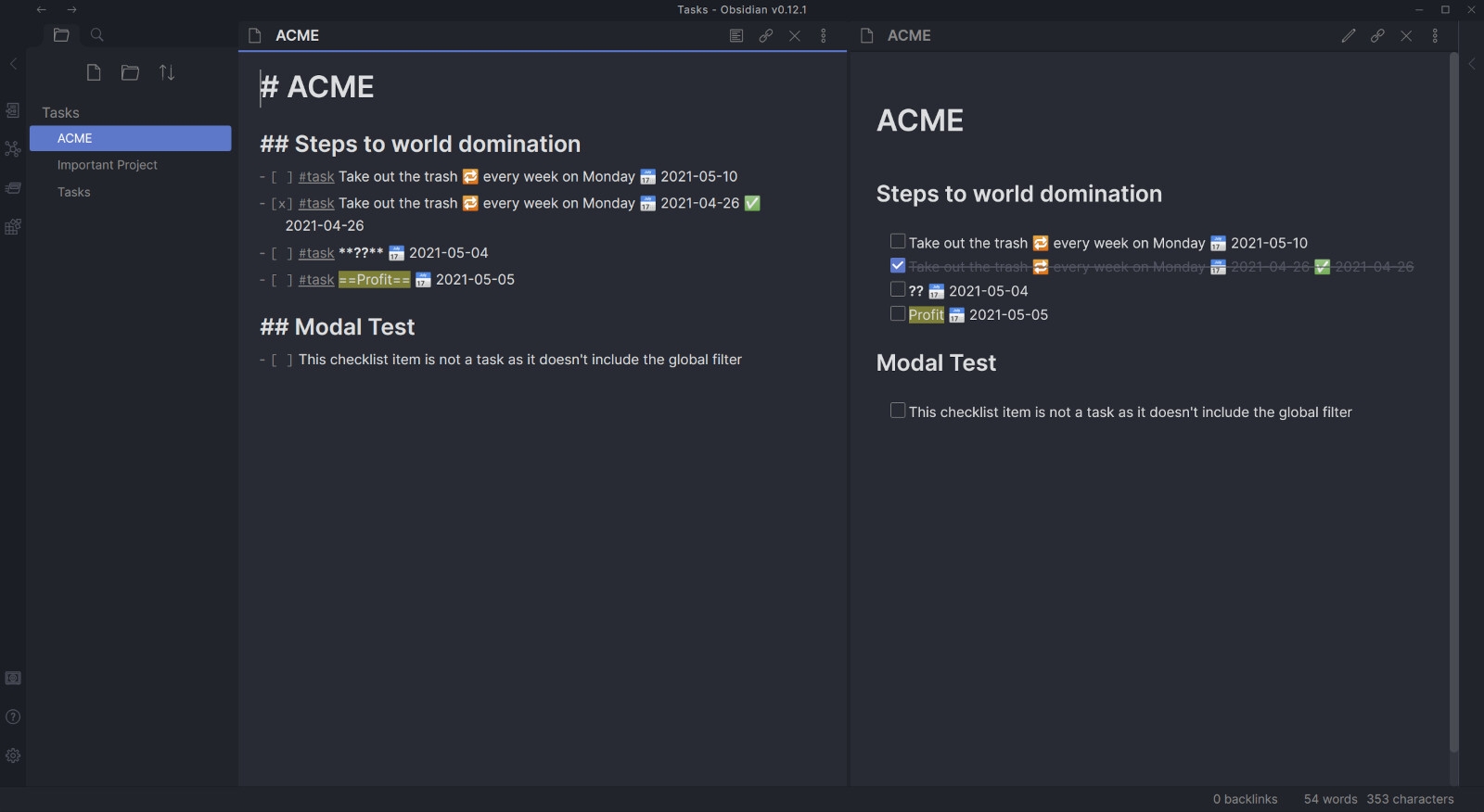Open the fourth left ribbon icon
The image size is (1484, 812).
point(13,227)
